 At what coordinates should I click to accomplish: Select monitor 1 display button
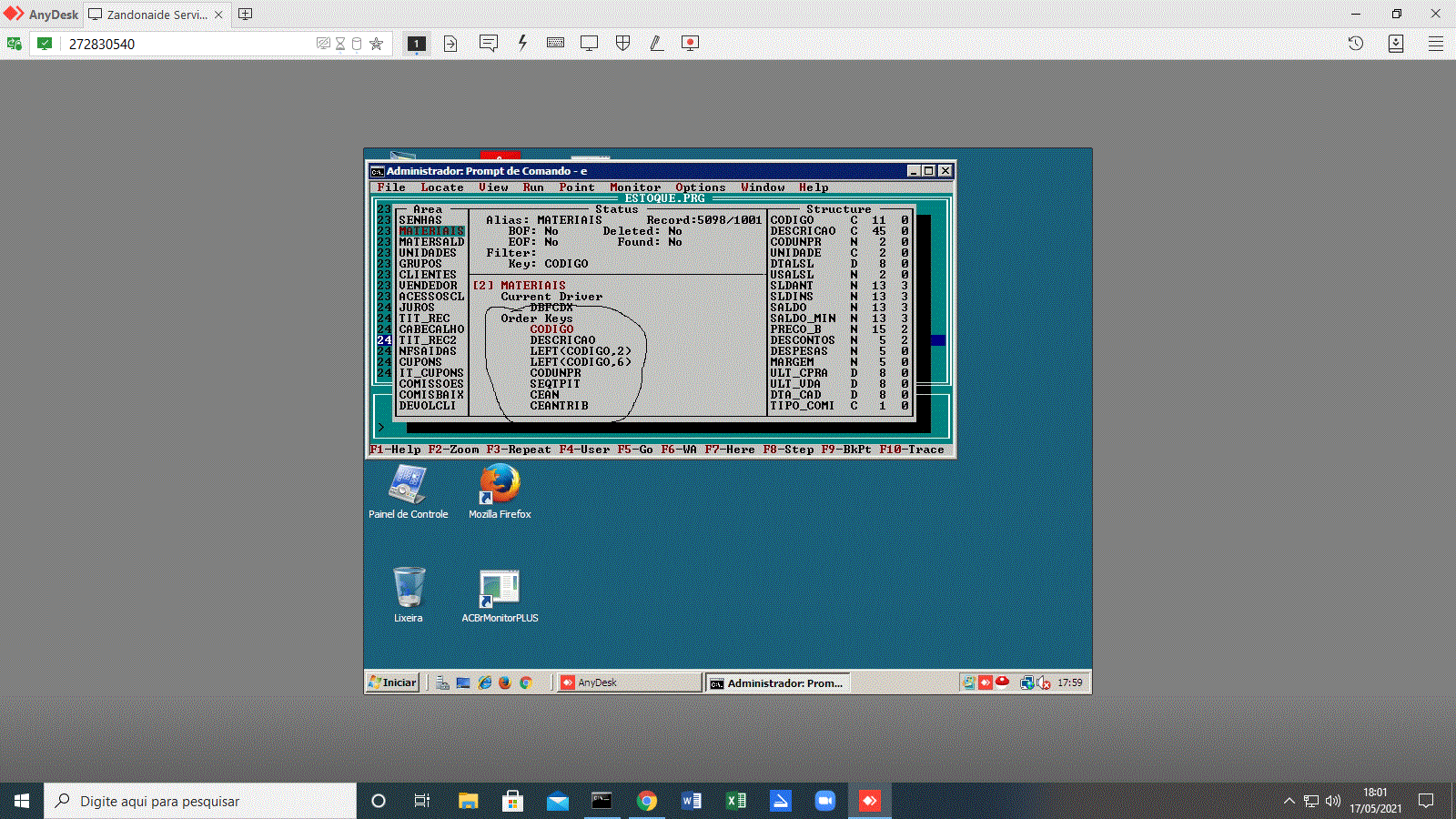[x=417, y=44]
